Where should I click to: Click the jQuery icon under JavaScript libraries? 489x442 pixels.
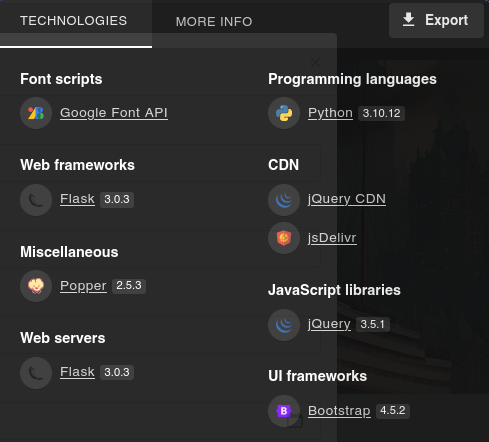pyautogui.click(x=284, y=325)
